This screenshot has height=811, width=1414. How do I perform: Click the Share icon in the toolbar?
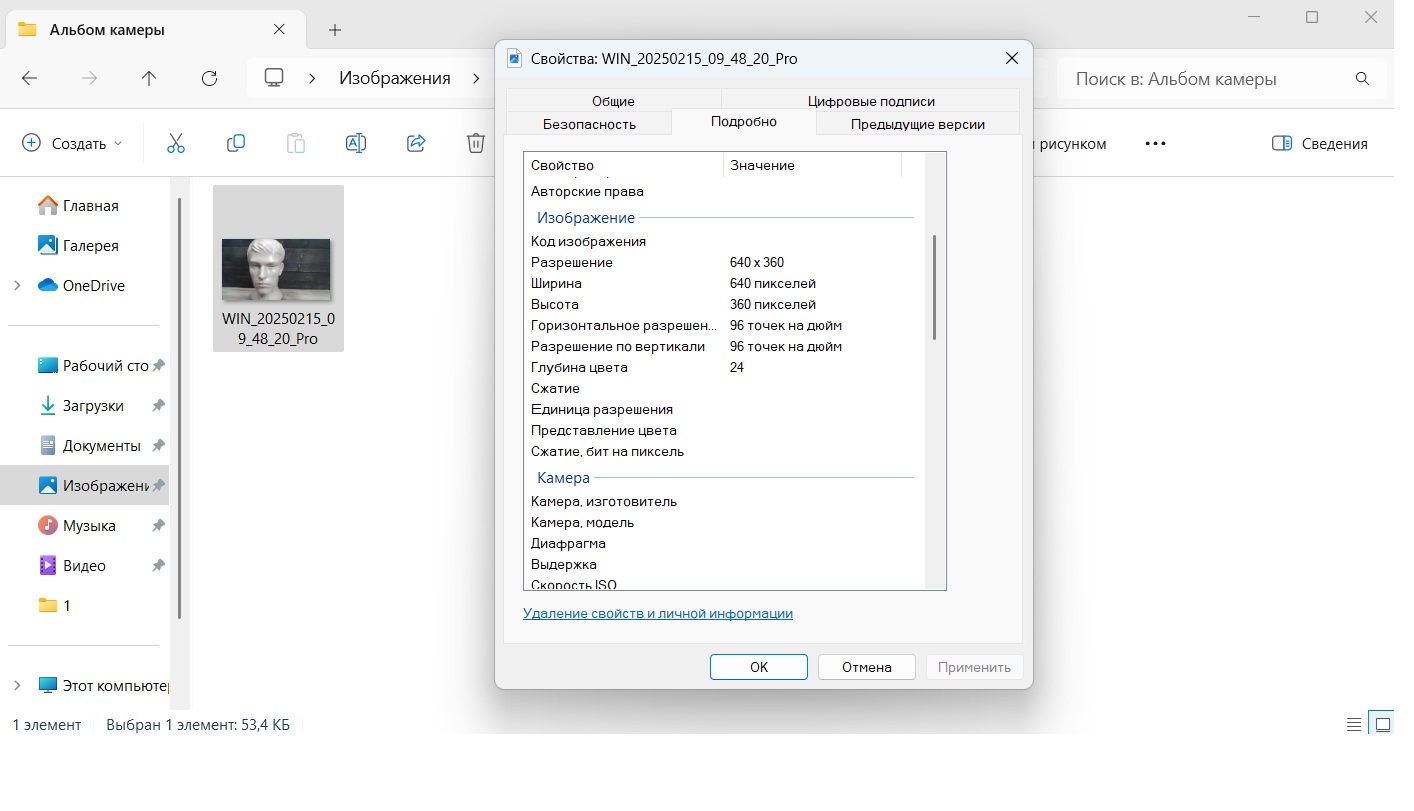pos(416,143)
